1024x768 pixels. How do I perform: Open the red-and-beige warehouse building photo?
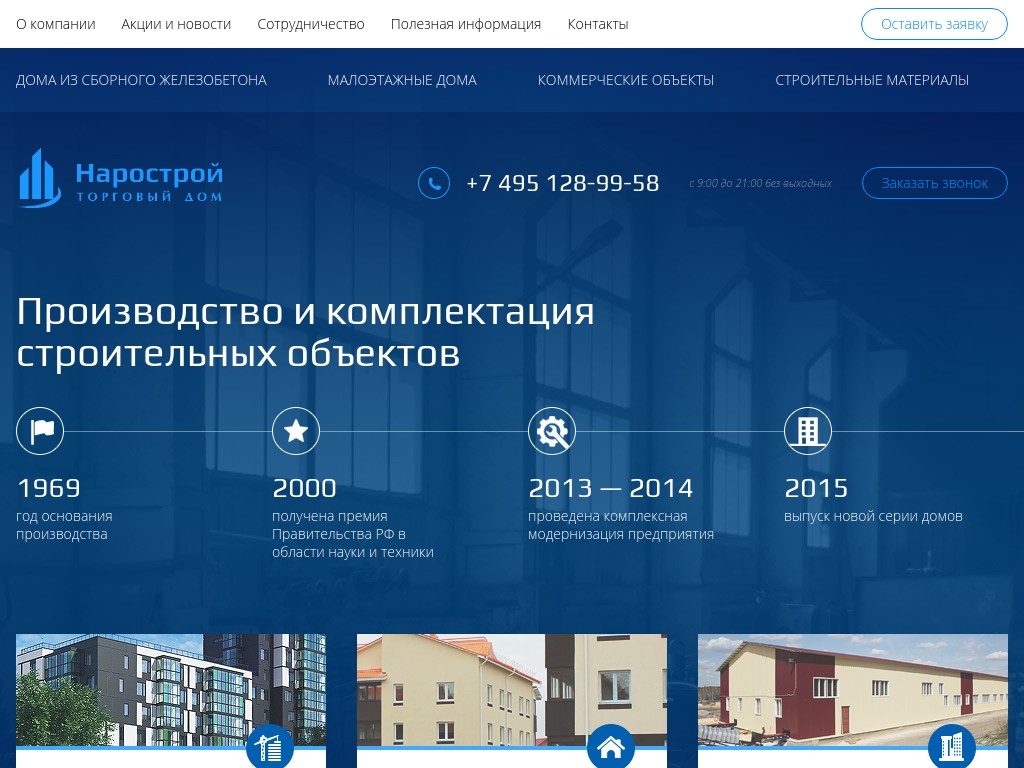[x=853, y=690]
